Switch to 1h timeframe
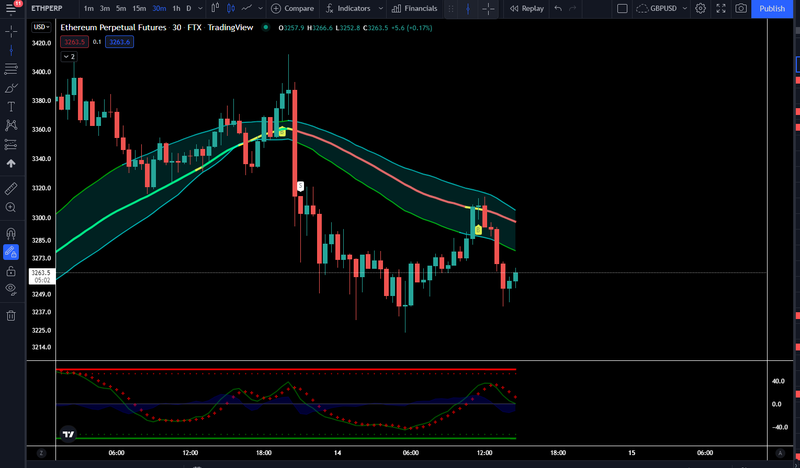The height and width of the screenshot is (468, 800). (176, 8)
